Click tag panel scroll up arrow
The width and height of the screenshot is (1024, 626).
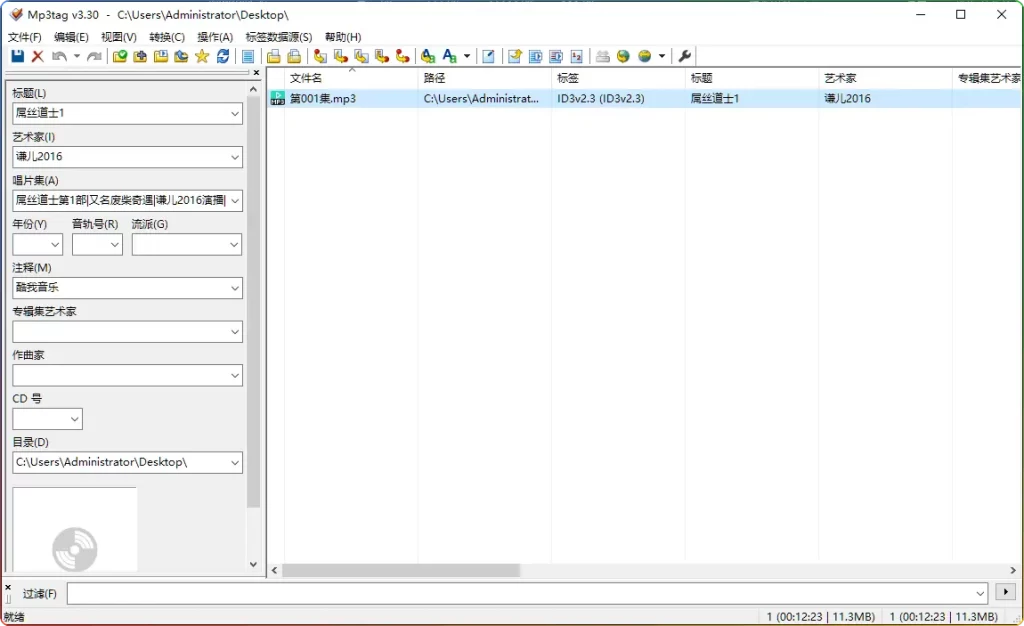point(253,89)
